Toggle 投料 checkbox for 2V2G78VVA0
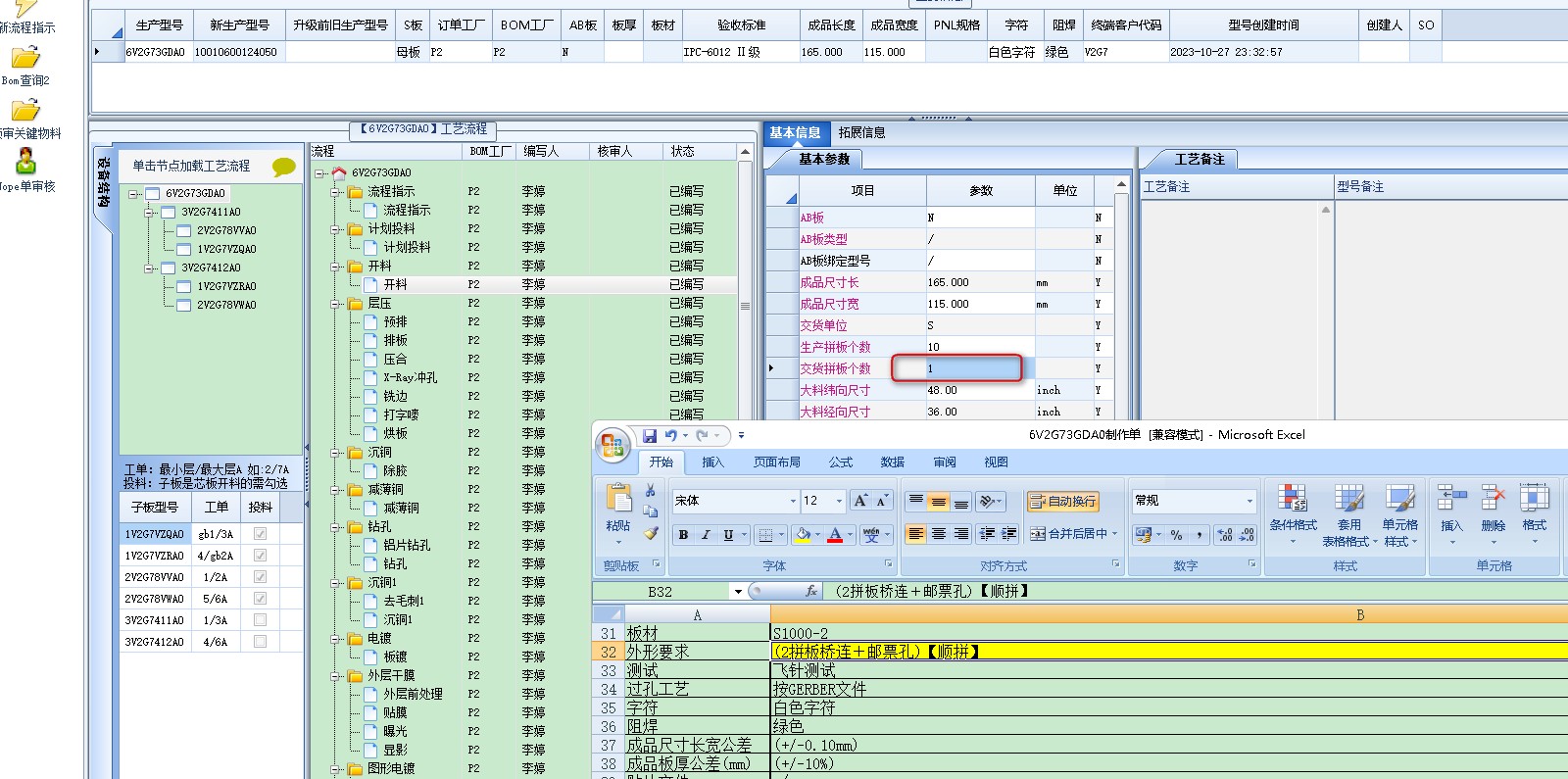Viewport: 1568px width, 779px height. [260, 577]
